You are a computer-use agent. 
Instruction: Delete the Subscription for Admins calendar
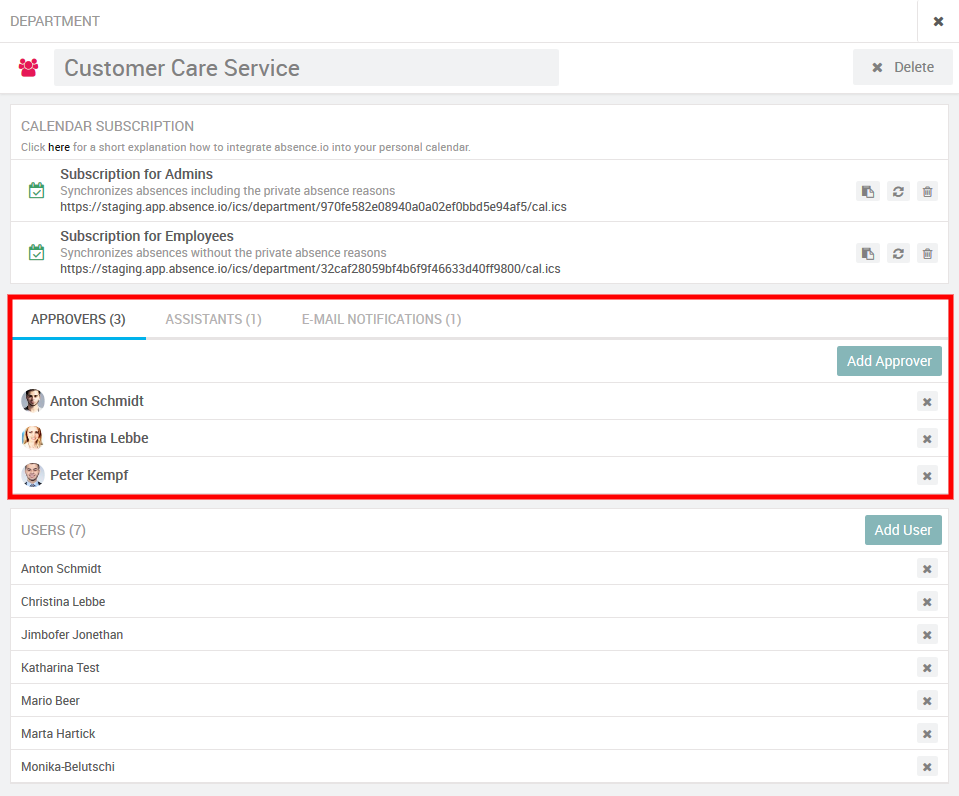coord(928,191)
